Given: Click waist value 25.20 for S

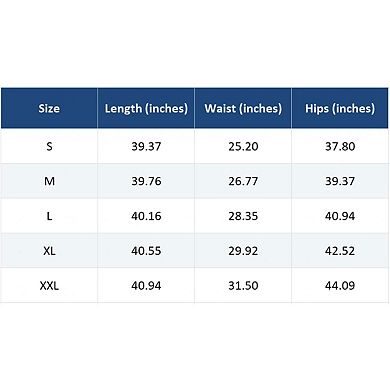Looking at the screenshot, I should point(243,146).
